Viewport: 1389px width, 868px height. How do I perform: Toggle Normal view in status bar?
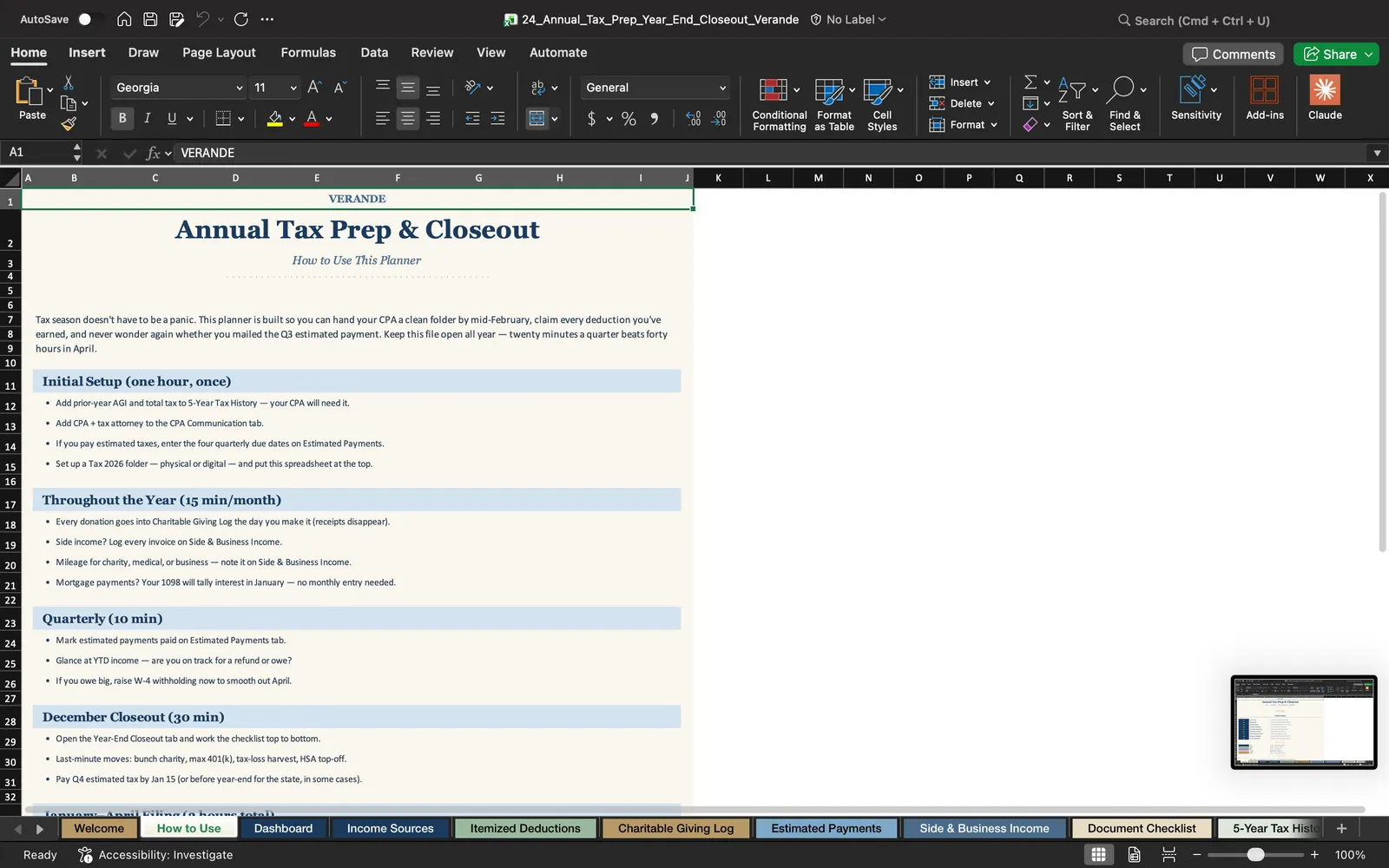[1098, 855]
